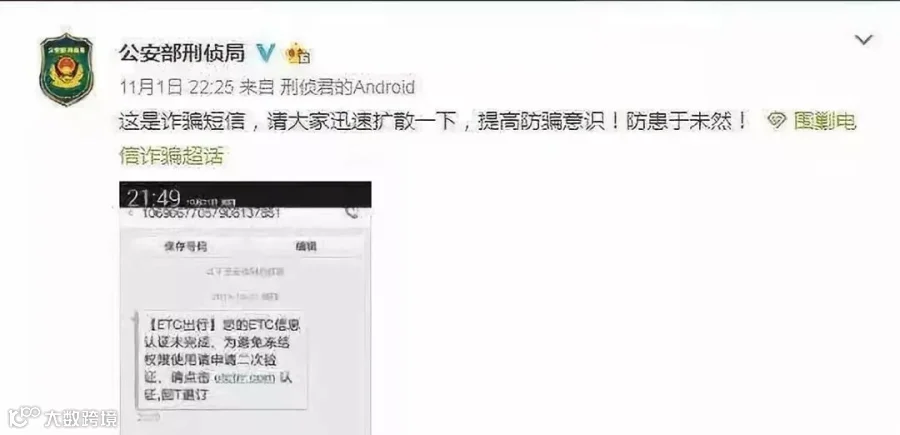Expand the post options chevron
Screen dimensions: 900x435
pos(863,40)
